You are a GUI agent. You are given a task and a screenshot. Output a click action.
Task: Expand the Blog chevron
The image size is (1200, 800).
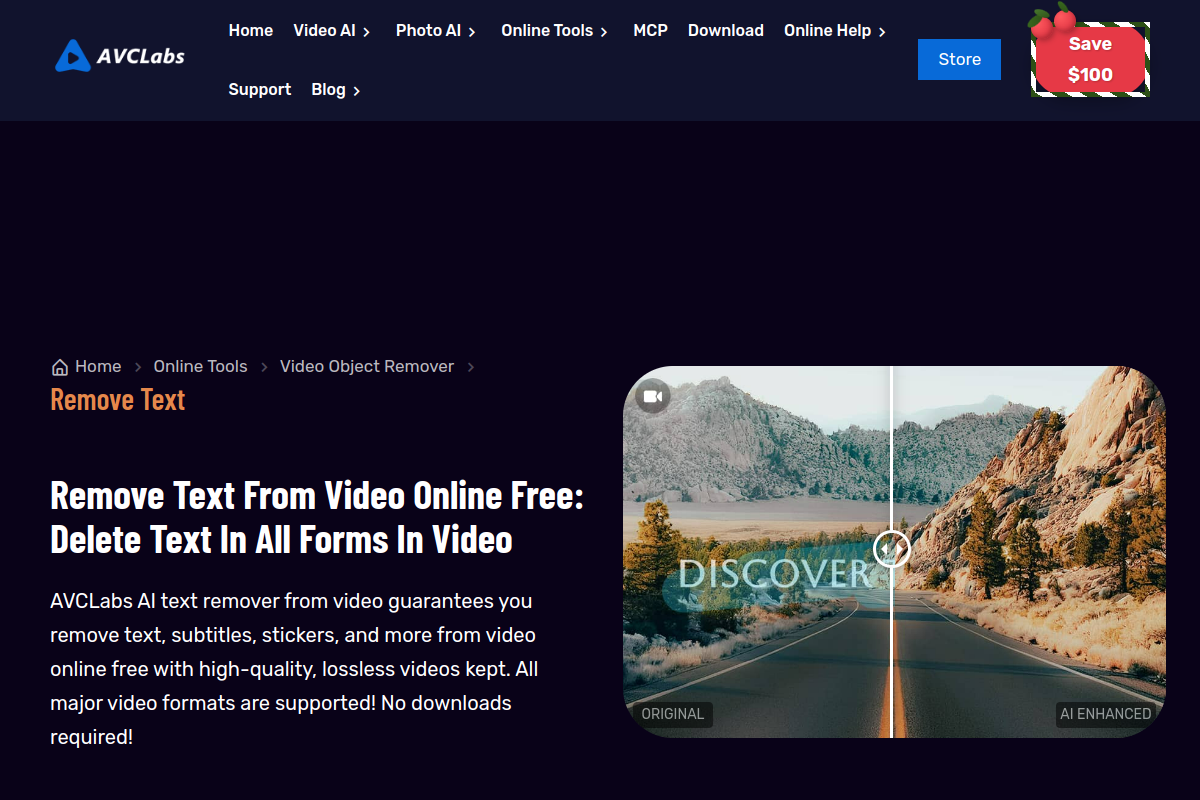[x=356, y=91]
